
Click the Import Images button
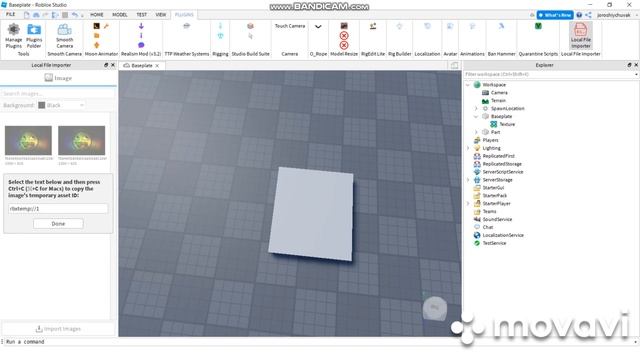point(58,329)
